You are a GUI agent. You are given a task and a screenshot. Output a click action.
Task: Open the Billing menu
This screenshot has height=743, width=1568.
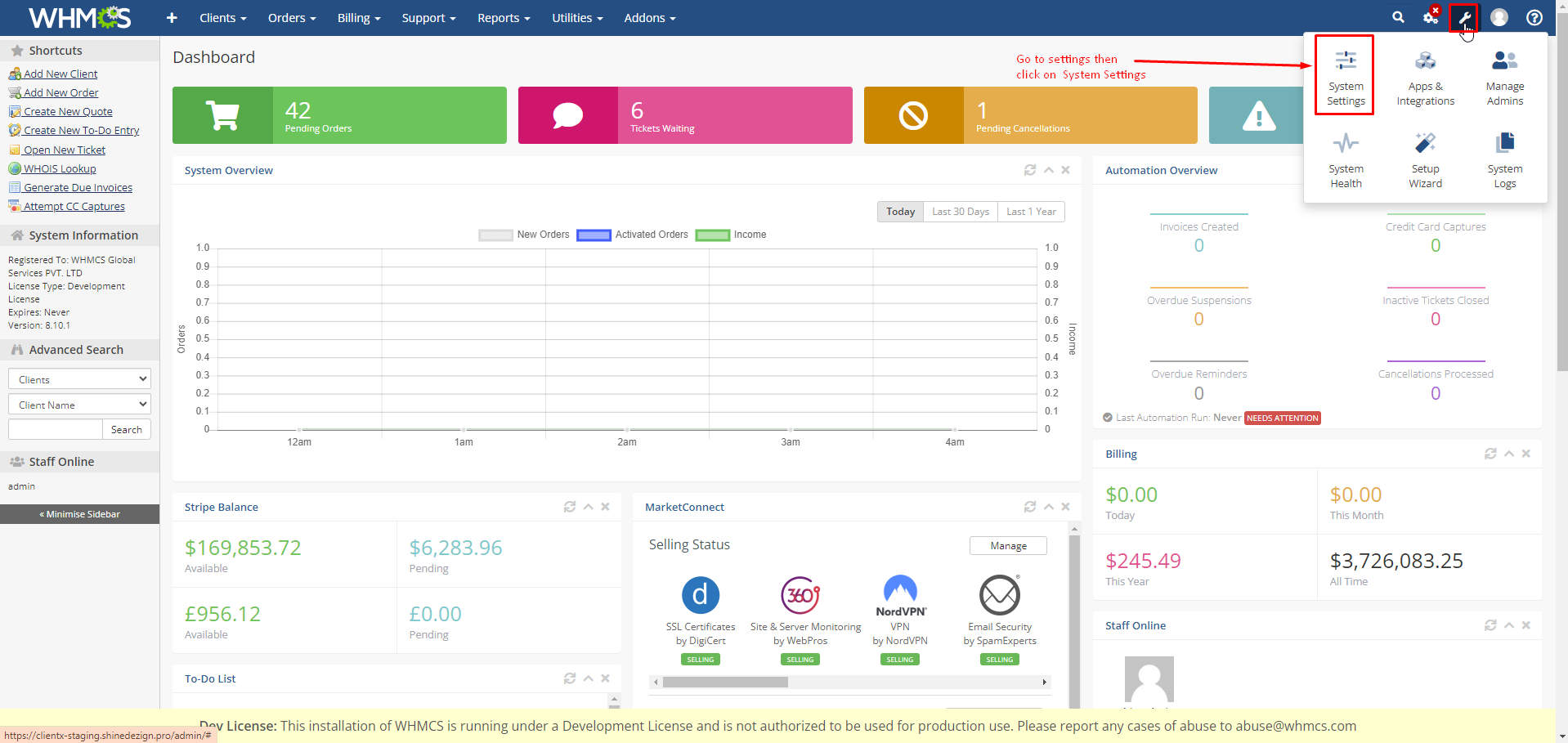(x=358, y=18)
